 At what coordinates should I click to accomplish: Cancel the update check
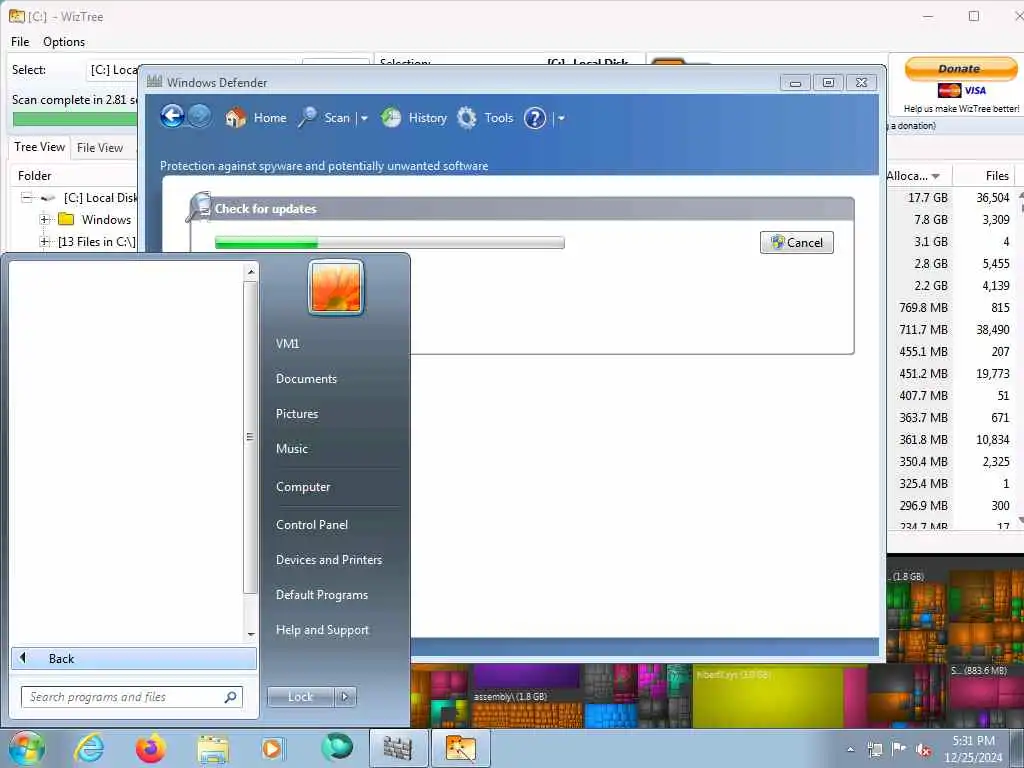point(797,242)
